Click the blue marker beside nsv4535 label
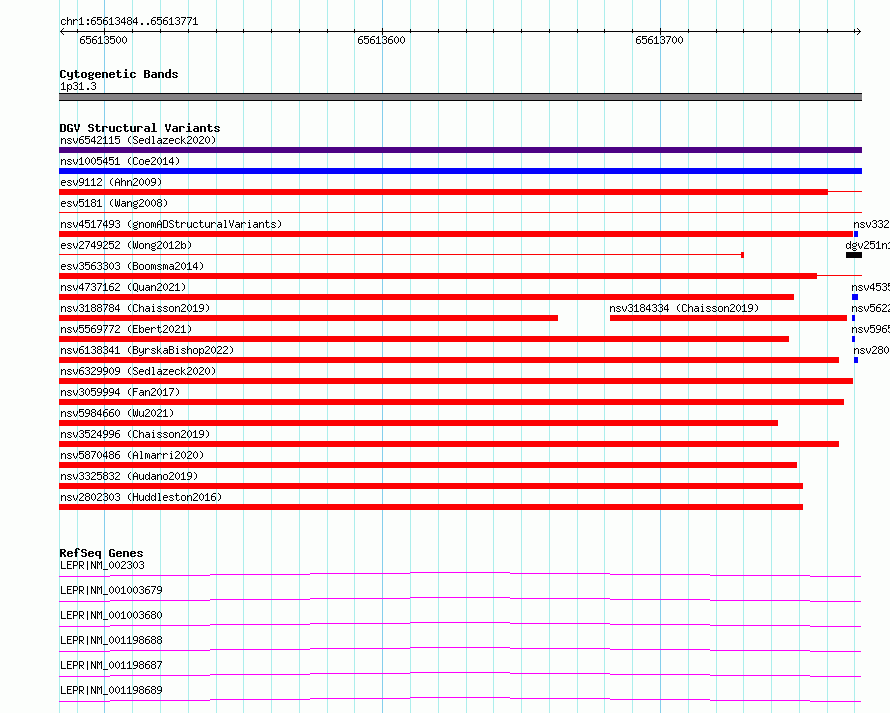Viewport: 890px width, 713px height. [x=855, y=297]
